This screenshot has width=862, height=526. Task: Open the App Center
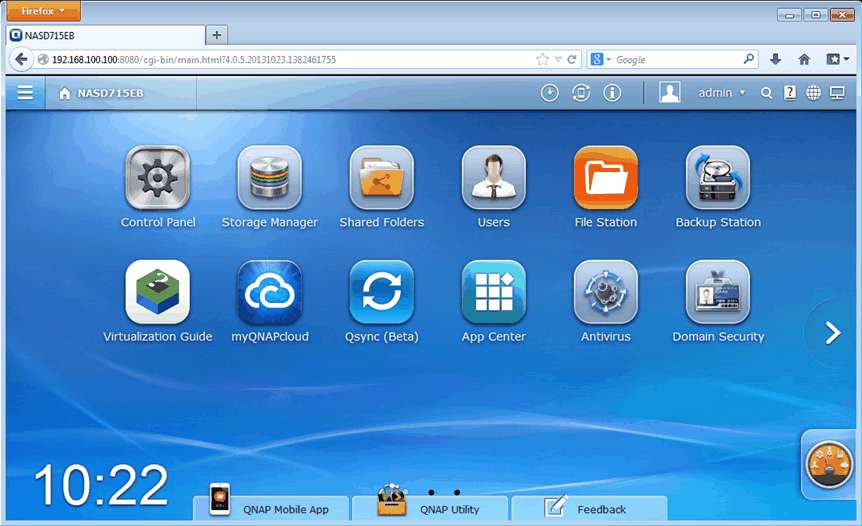click(x=493, y=293)
